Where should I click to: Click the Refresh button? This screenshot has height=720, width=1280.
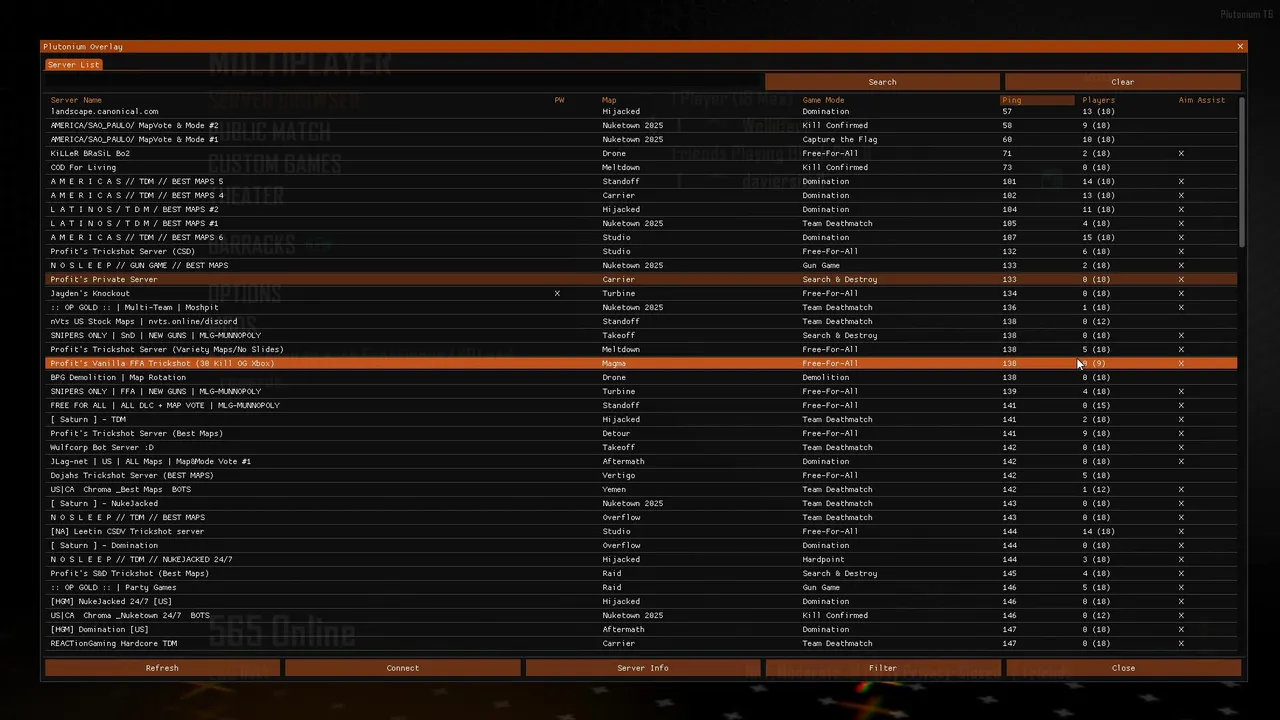click(162, 668)
